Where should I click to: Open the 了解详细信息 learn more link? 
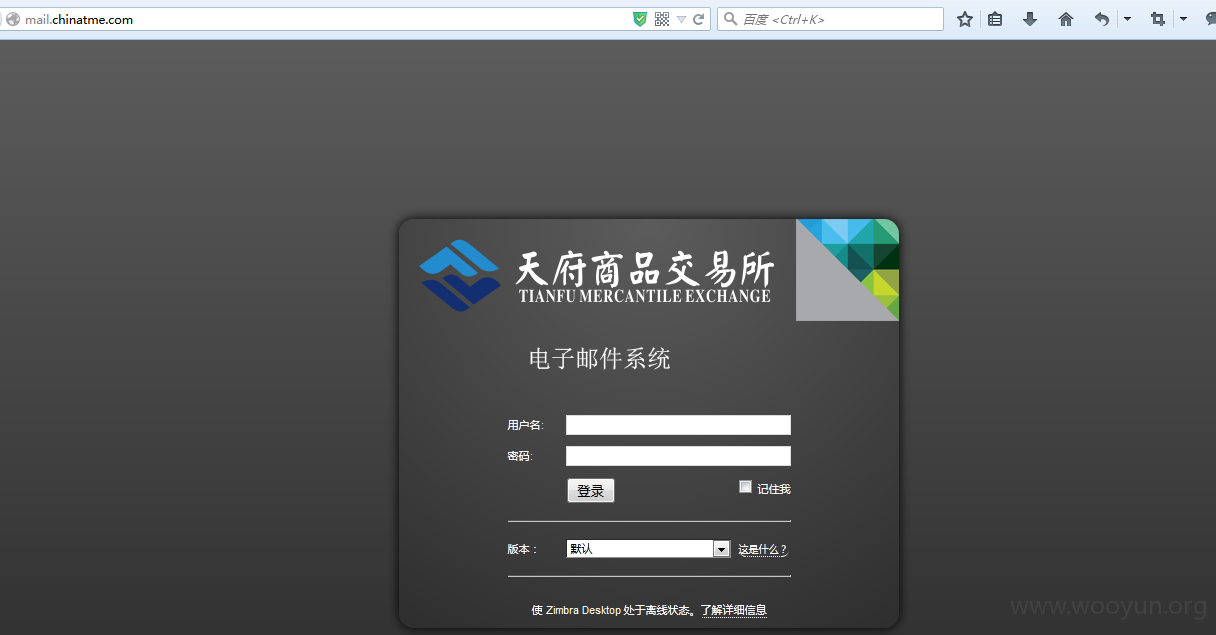tap(734, 610)
